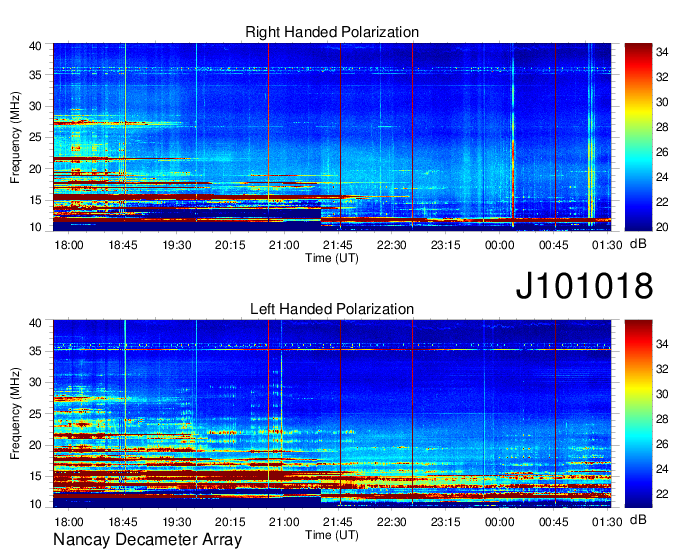
Task: Click 23:15 tick on Right Handed plot
Action: (445, 245)
